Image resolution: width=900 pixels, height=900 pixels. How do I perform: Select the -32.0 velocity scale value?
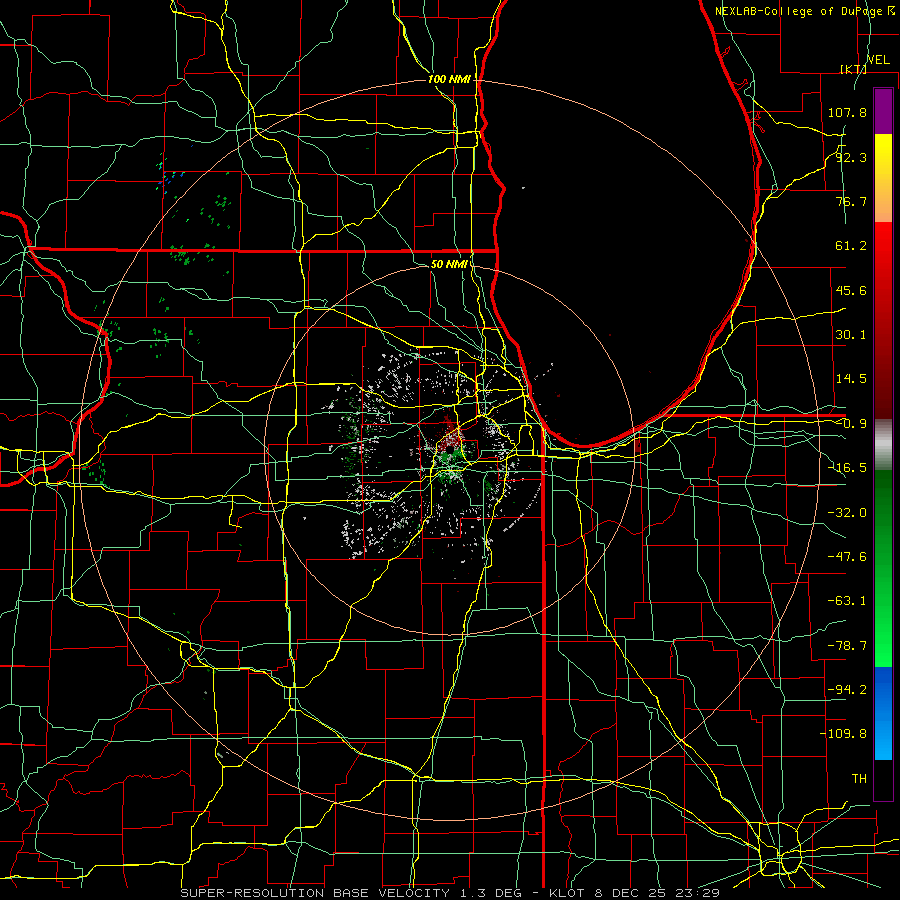[x=847, y=513]
